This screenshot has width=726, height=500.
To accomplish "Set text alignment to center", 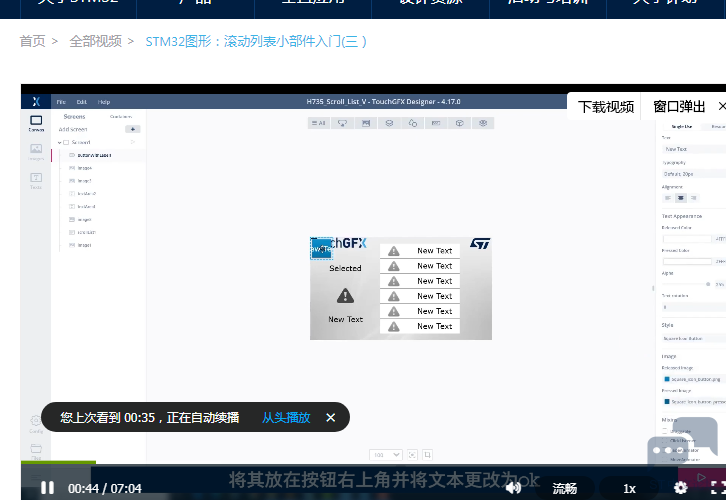I will click(681, 198).
